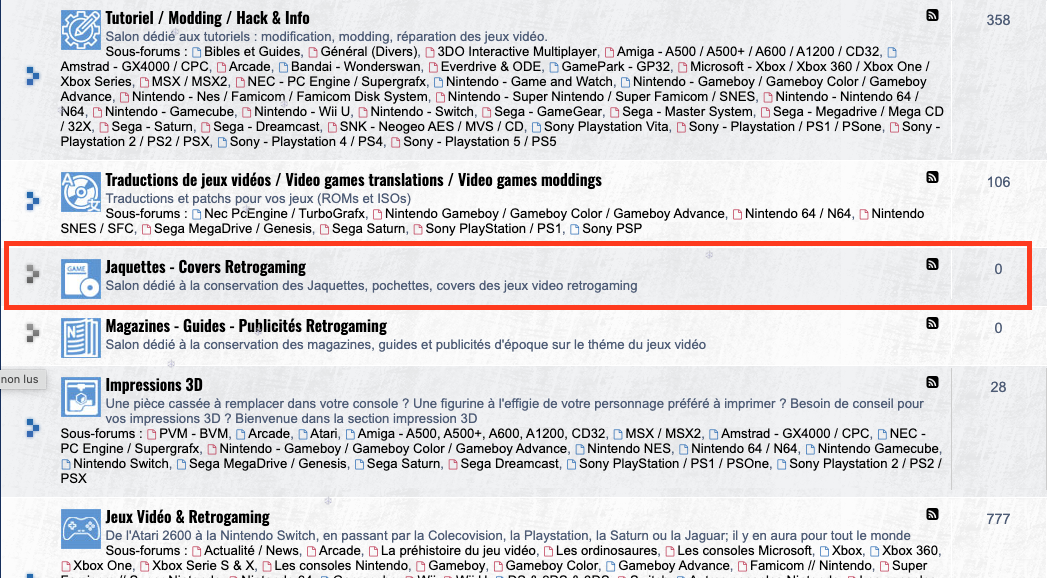Click description 'Salon dédié aux tutoriels'
1047x578 pixels.
point(327,36)
